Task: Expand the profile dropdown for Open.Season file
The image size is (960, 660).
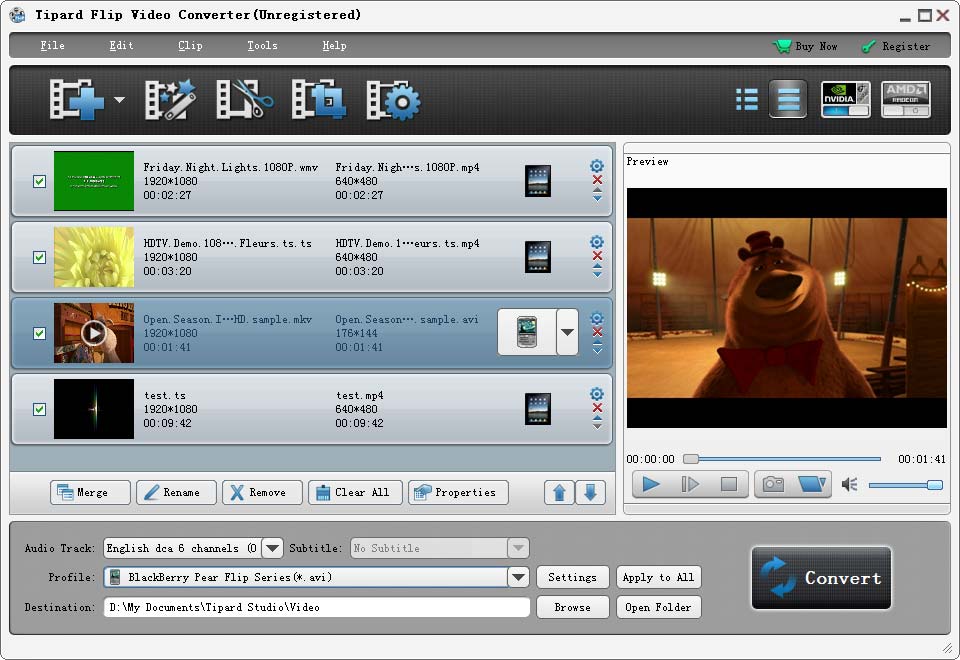Action: [x=567, y=332]
